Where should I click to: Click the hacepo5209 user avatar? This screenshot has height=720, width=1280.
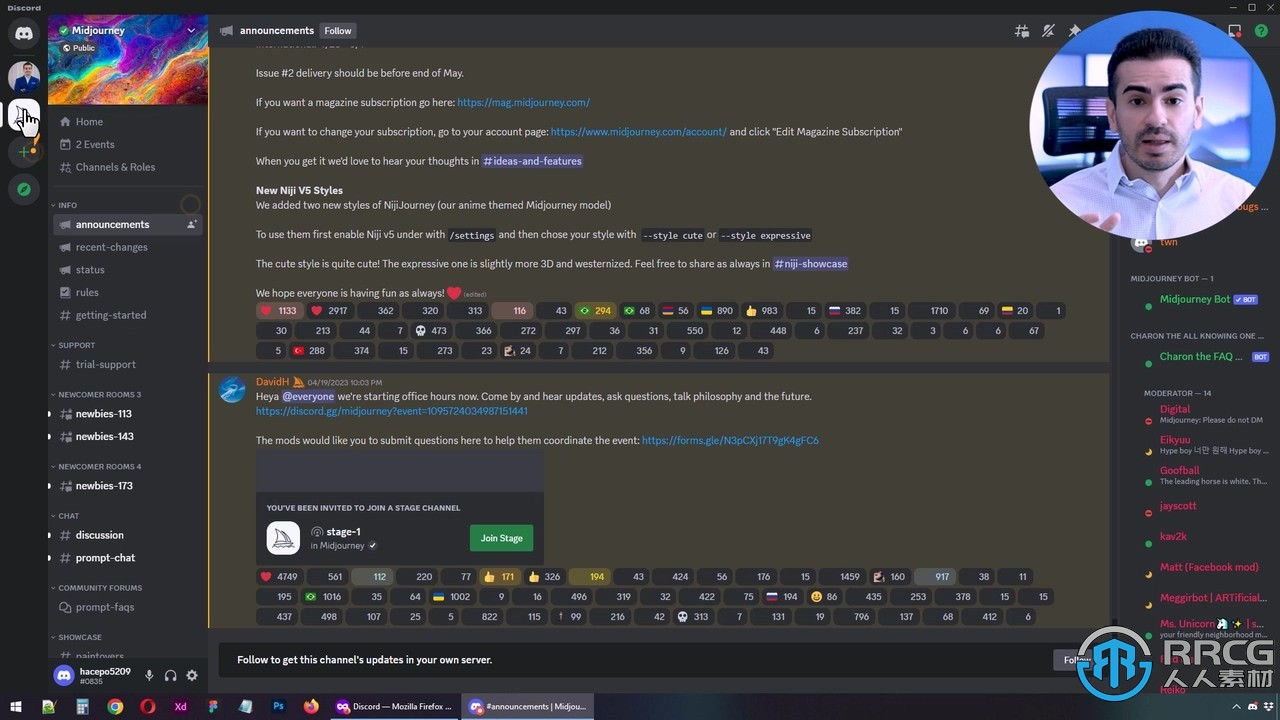pyautogui.click(x=64, y=676)
